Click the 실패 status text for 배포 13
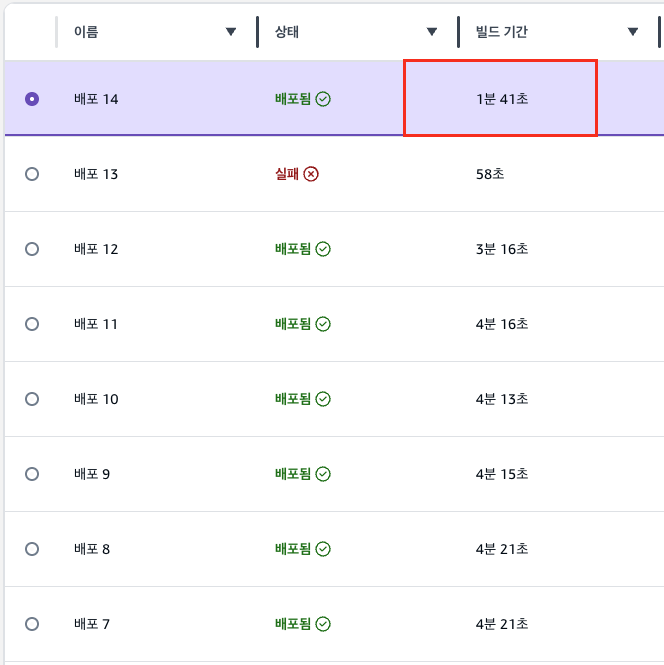The image size is (664, 665). [287, 174]
